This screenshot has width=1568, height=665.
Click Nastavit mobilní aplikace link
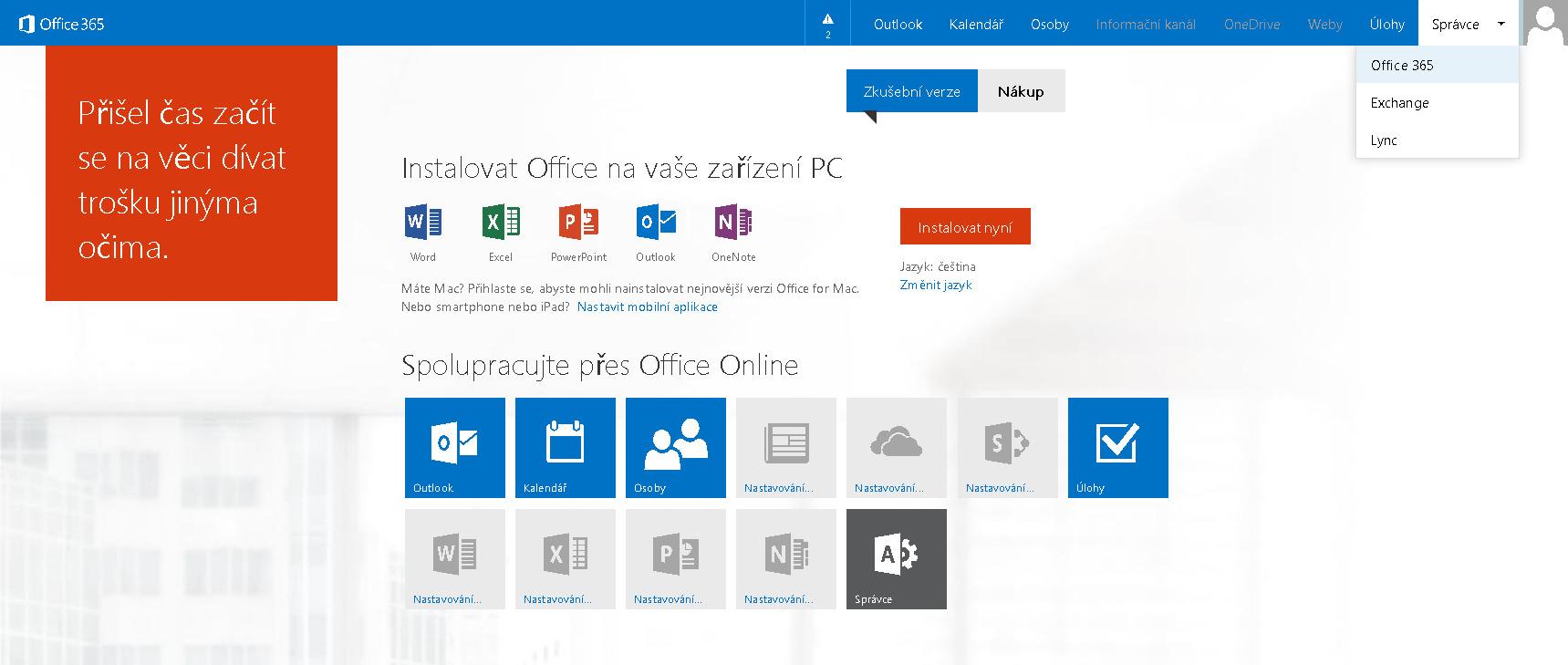(x=648, y=307)
